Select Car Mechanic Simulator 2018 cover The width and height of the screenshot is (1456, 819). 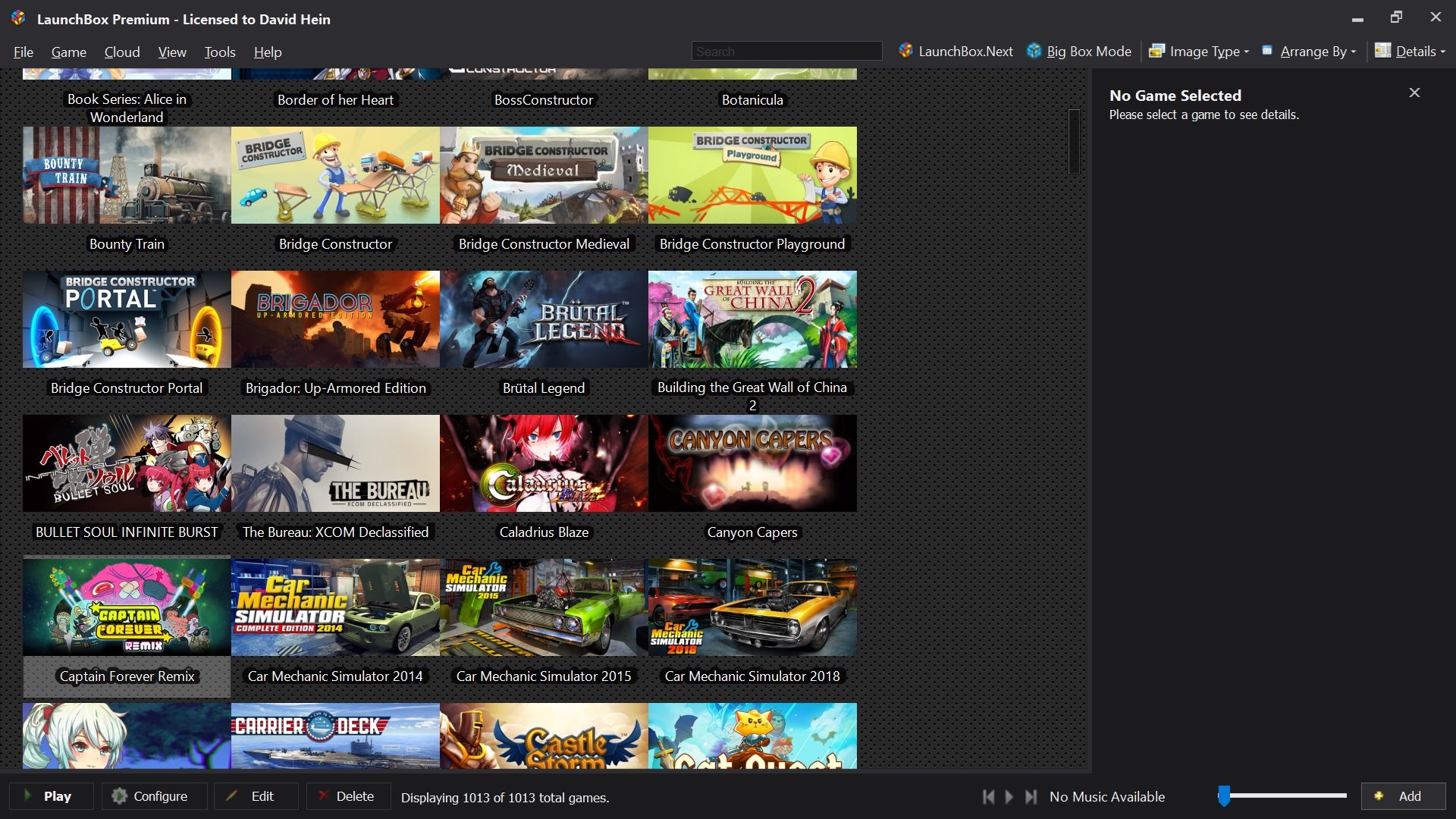click(x=752, y=607)
